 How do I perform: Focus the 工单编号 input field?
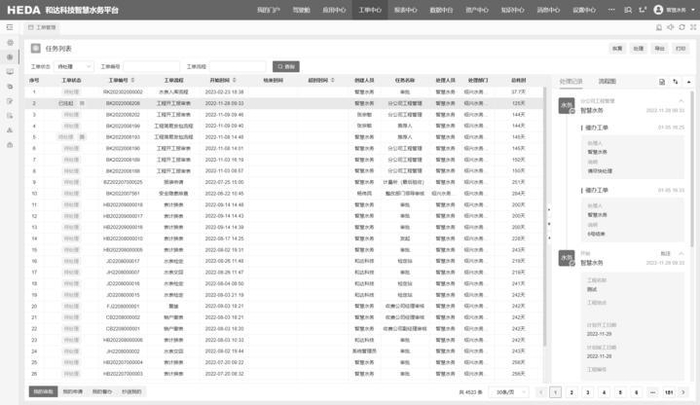151,67
